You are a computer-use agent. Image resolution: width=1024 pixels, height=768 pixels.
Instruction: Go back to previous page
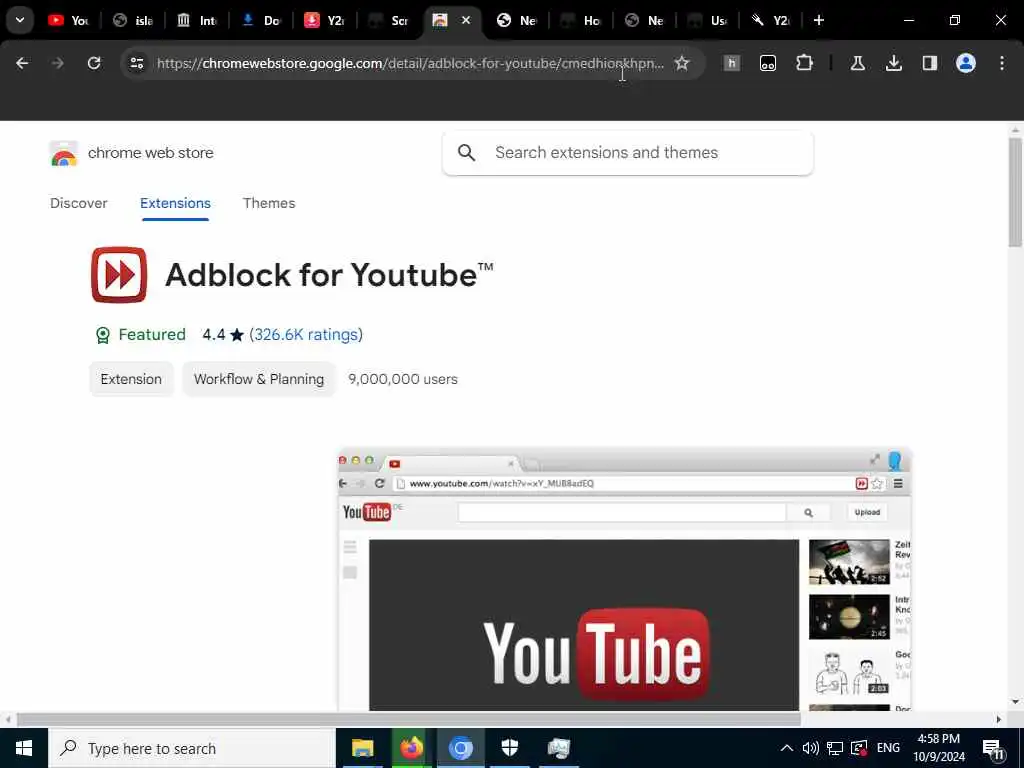pyautogui.click(x=22, y=63)
